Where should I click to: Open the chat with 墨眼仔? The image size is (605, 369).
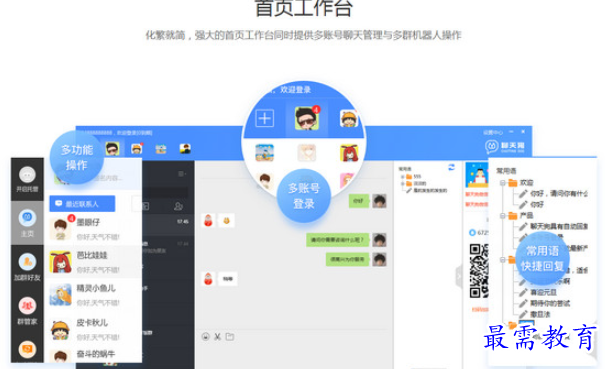tap(93, 229)
